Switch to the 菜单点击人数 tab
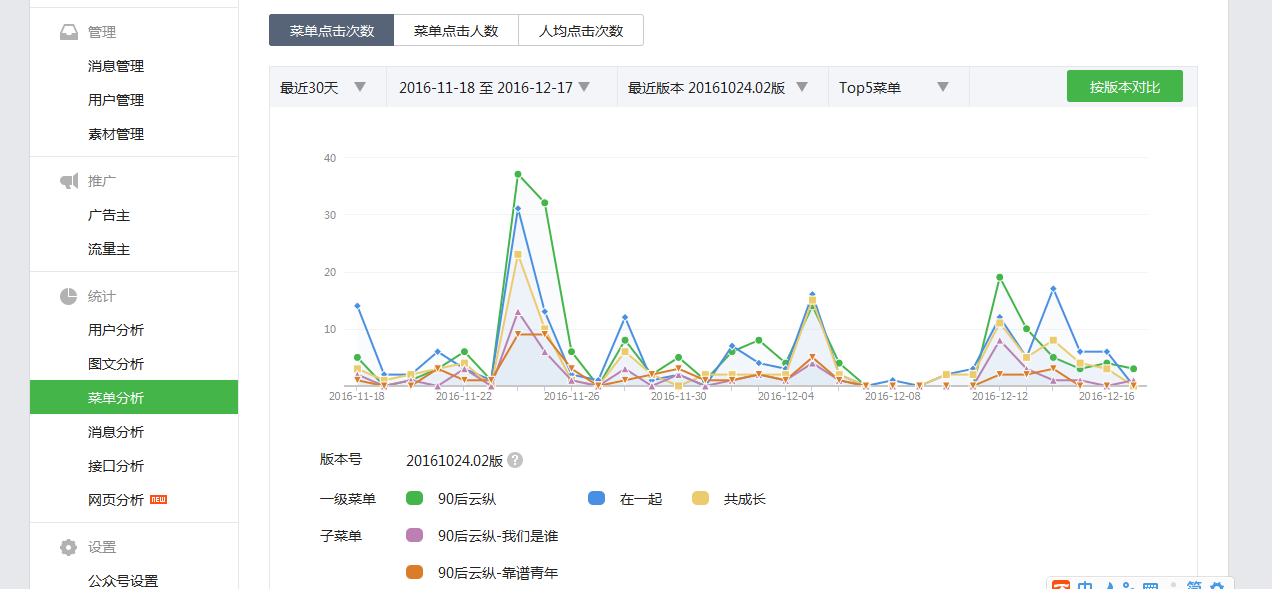The height and width of the screenshot is (589, 1272). 456,30
